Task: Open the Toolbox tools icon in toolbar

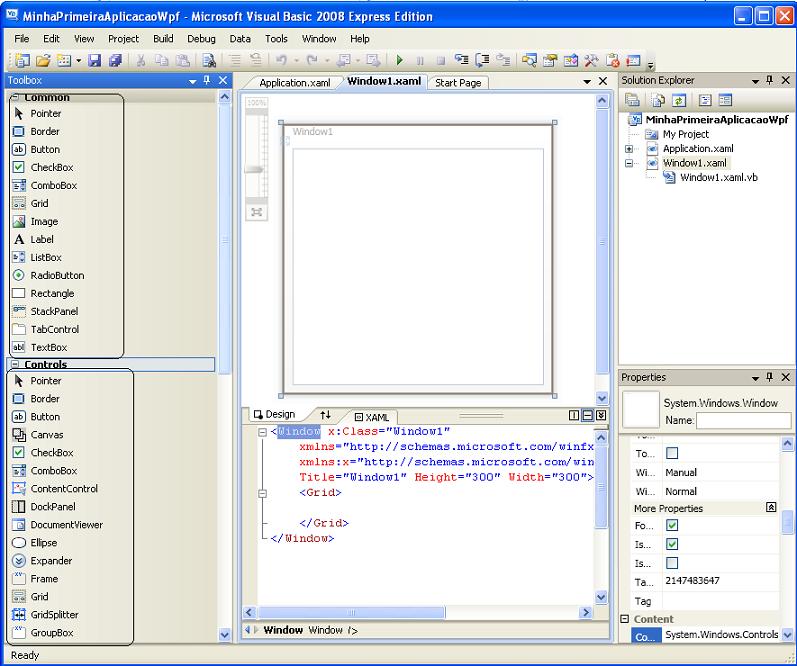Action: point(591,60)
